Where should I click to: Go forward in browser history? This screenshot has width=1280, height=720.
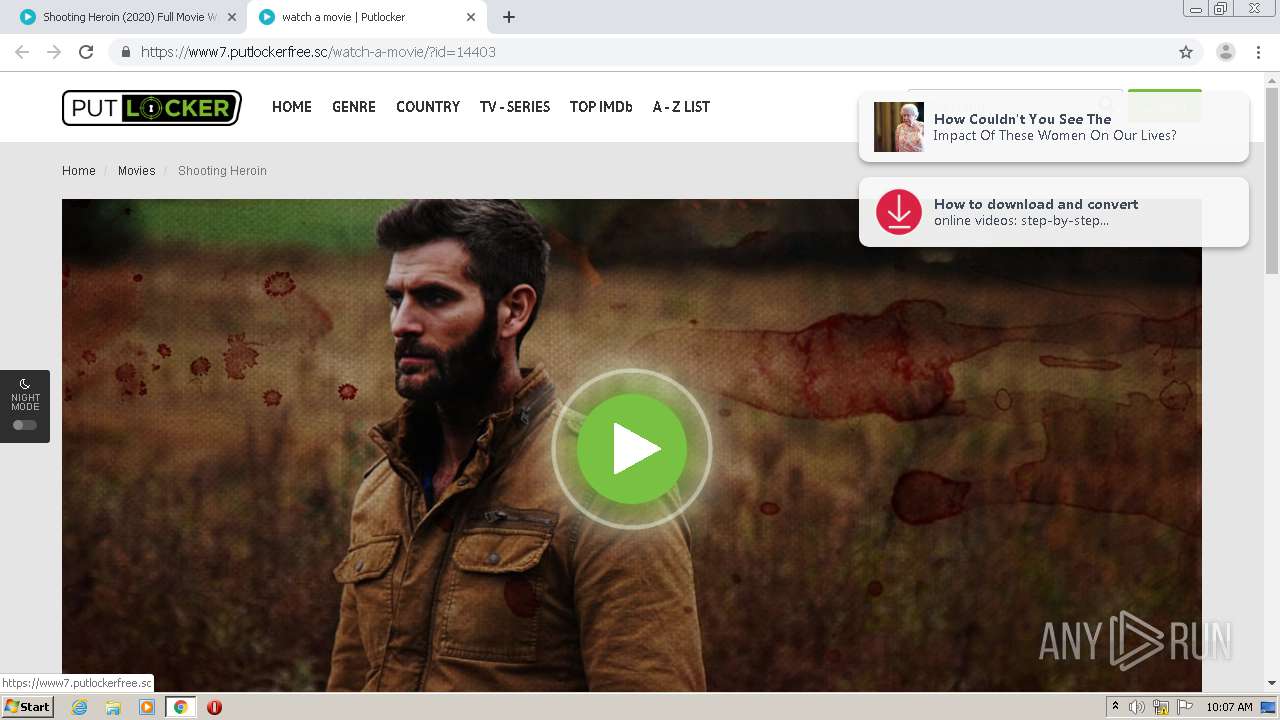point(54,52)
